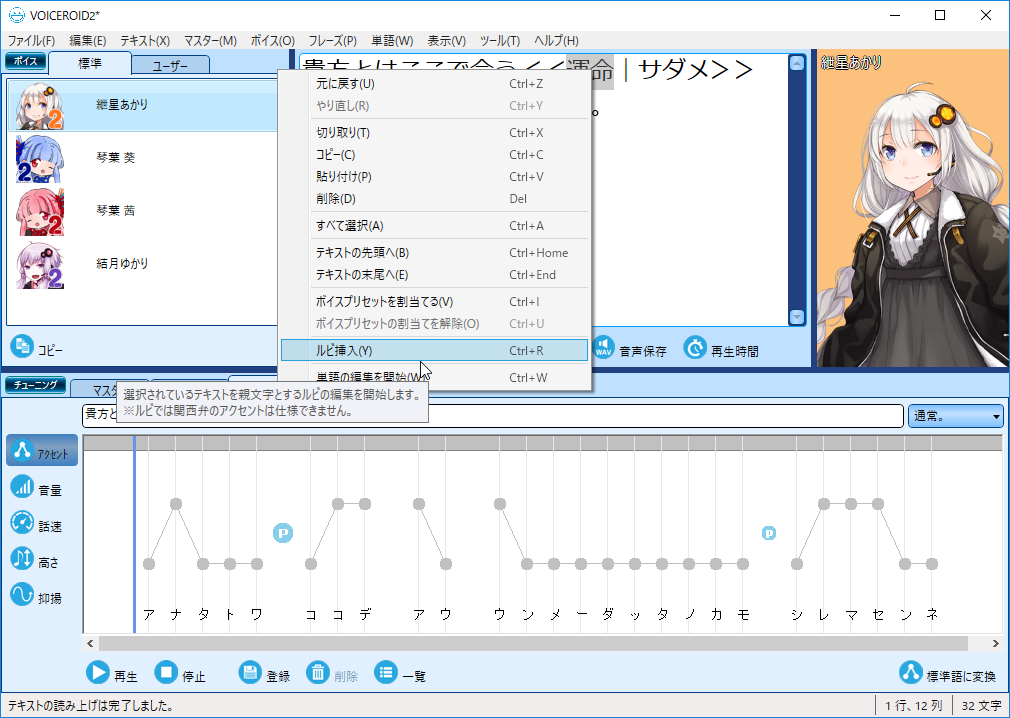Open the ヘルプ(H) menu
Screen dimensions: 1010x718
click(x=556, y=41)
